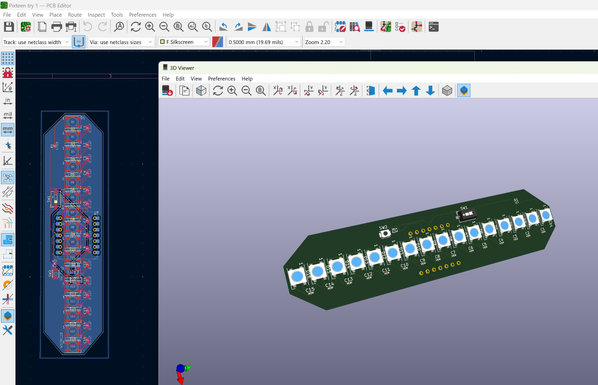Rotate the selection clockwise
The image size is (598, 385).
click(238, 27)
